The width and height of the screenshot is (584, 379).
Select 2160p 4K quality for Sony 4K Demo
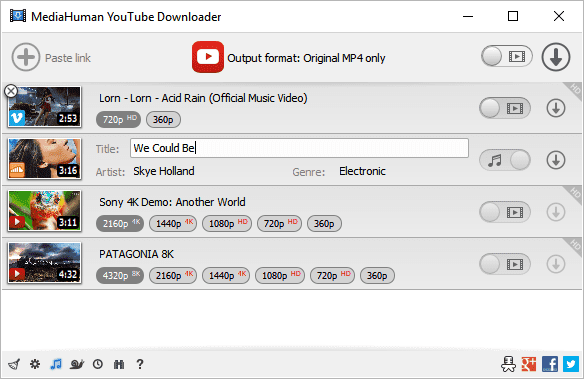point(120,223)
